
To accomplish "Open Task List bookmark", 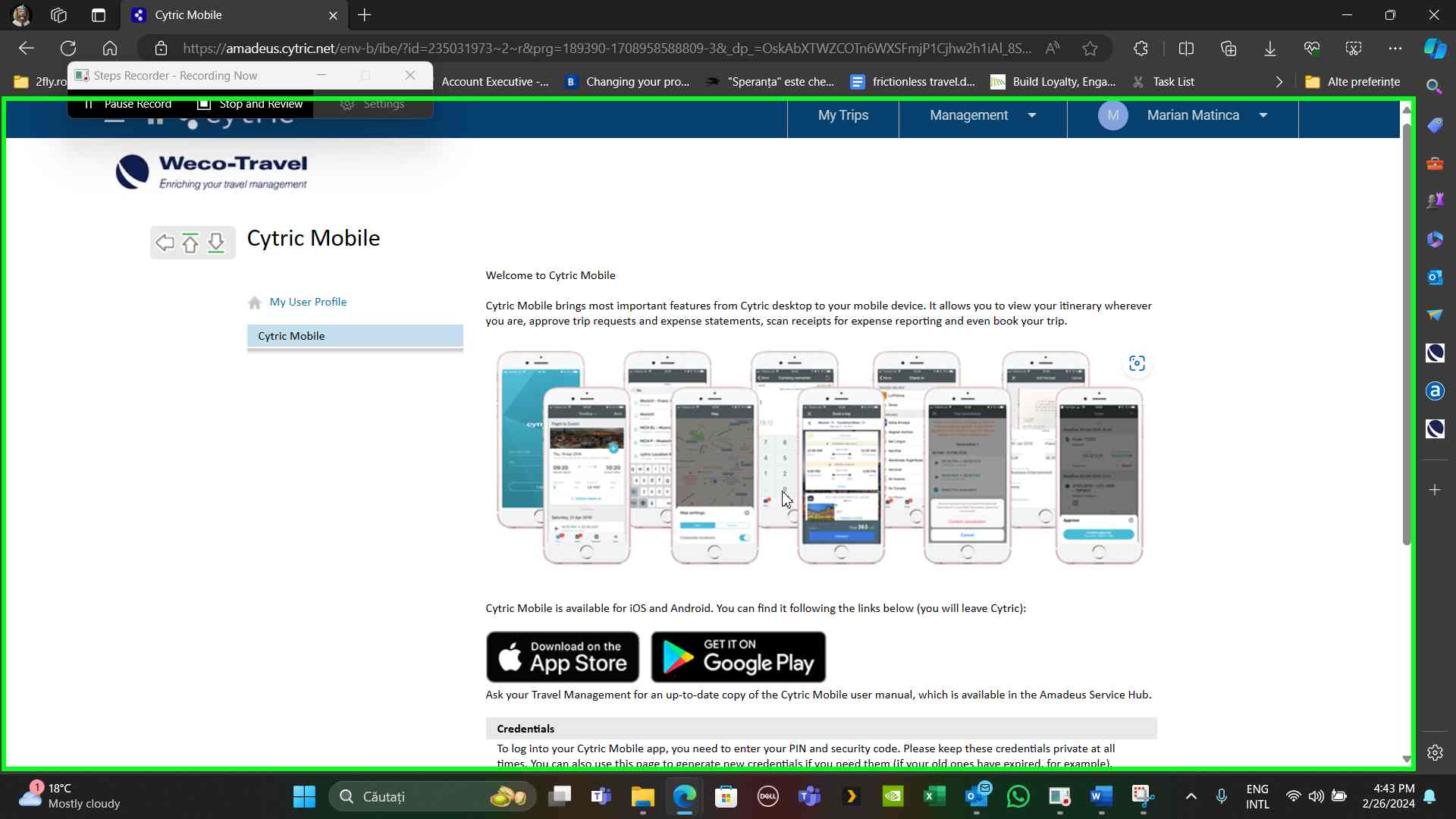I will click(x=1163, y=82).
